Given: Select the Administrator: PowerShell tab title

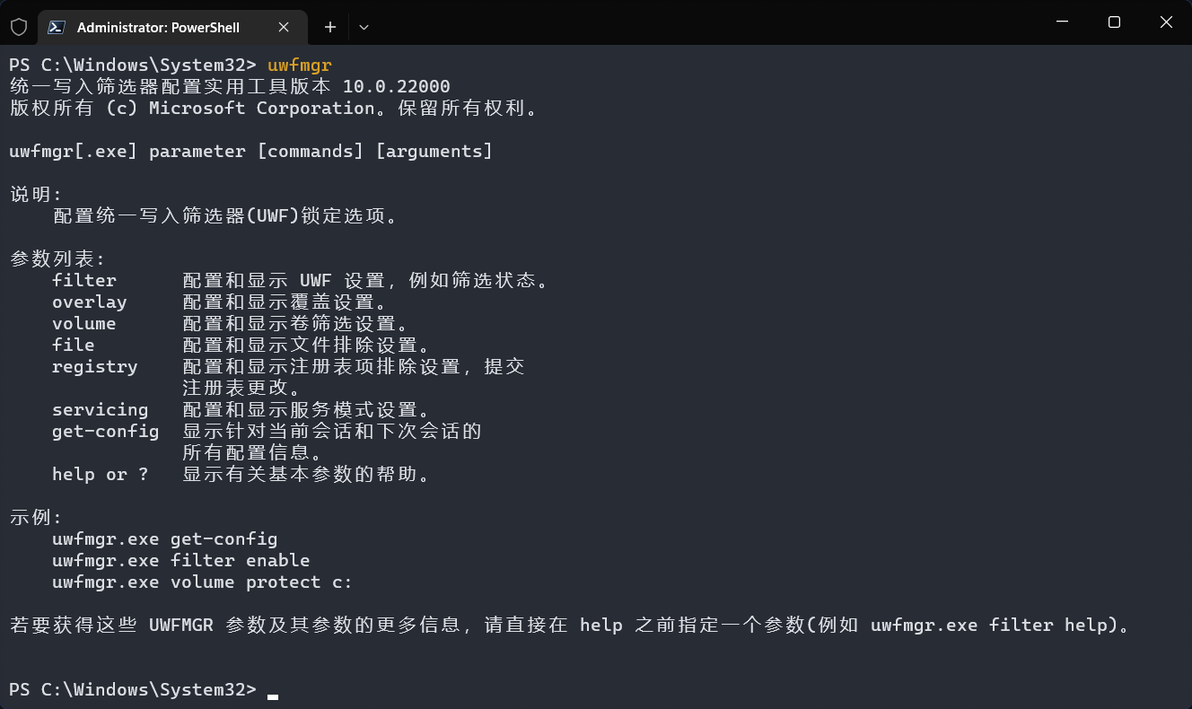Looking at the screenshot, I should 158,27.
